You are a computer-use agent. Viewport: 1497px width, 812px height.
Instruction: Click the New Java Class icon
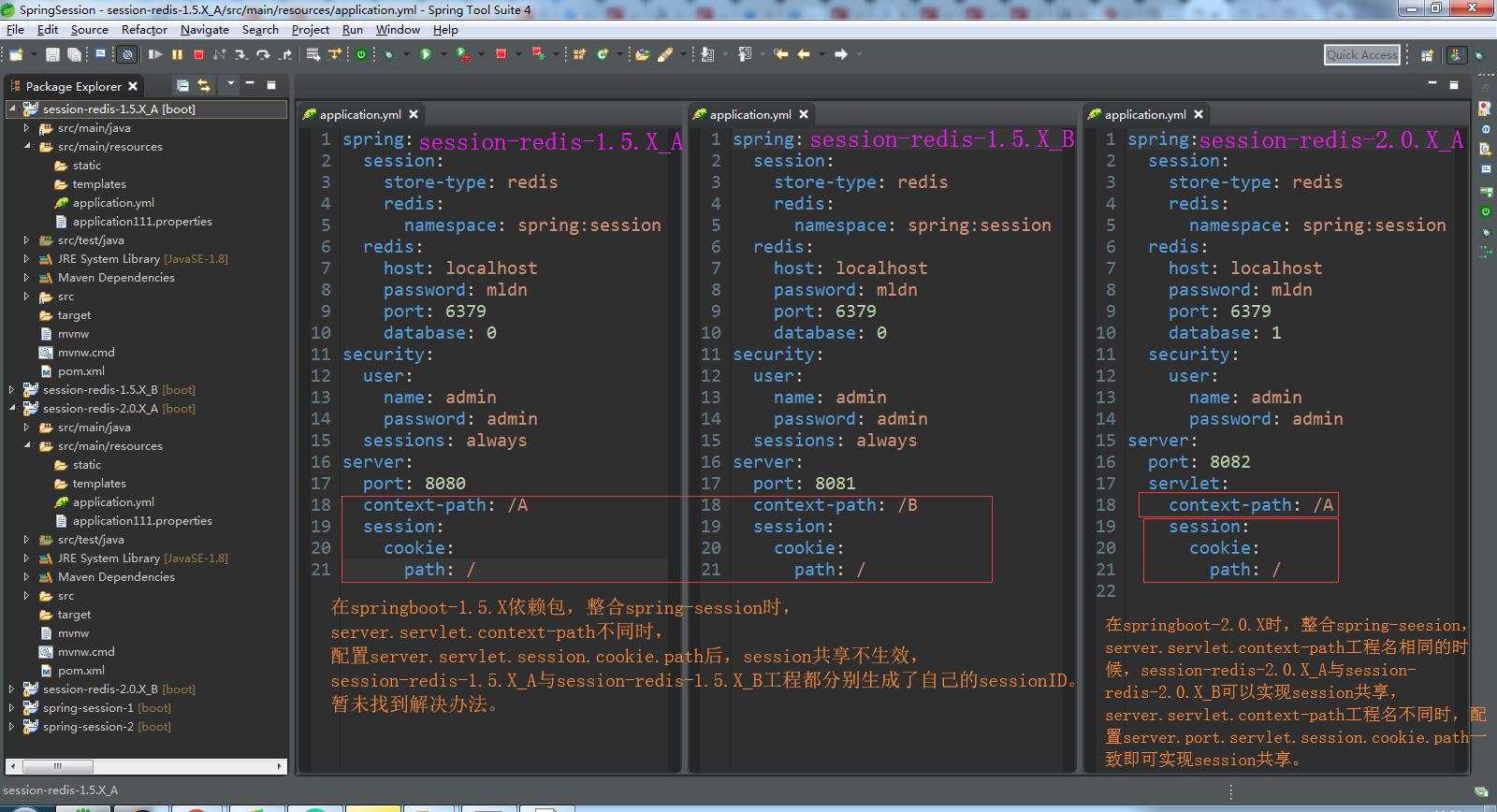(602, 54)
